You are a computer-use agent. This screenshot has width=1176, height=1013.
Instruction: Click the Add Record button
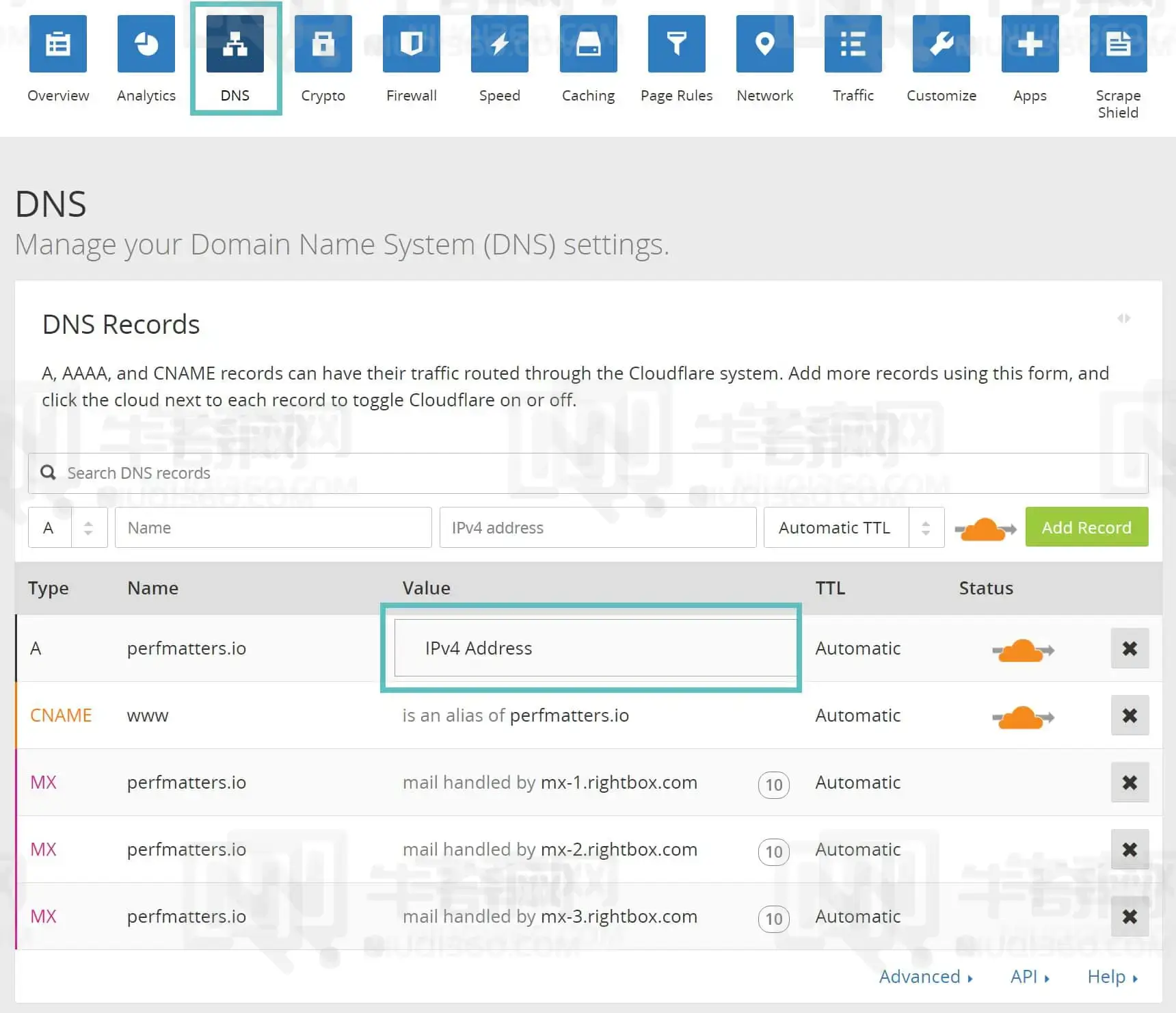click(1086, 527)
